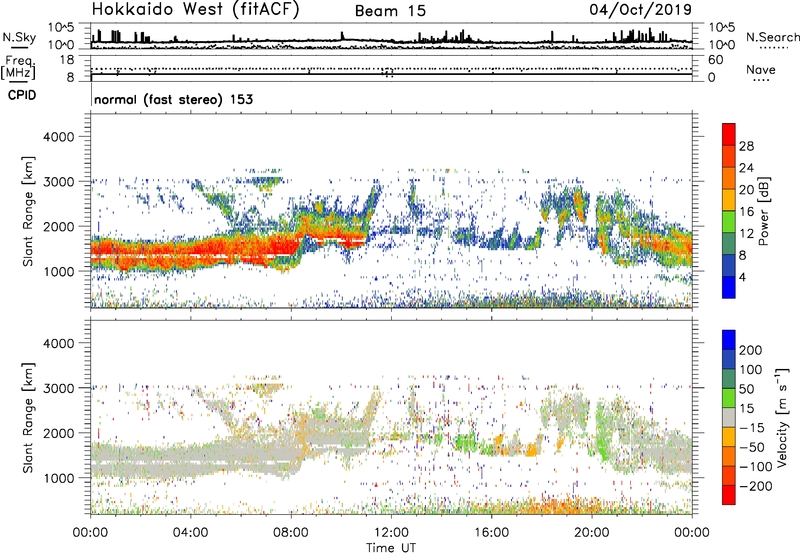The image size is (800, 554).
Task: Click the '12:00' time axis label
Action: click(x=391, y=533)
